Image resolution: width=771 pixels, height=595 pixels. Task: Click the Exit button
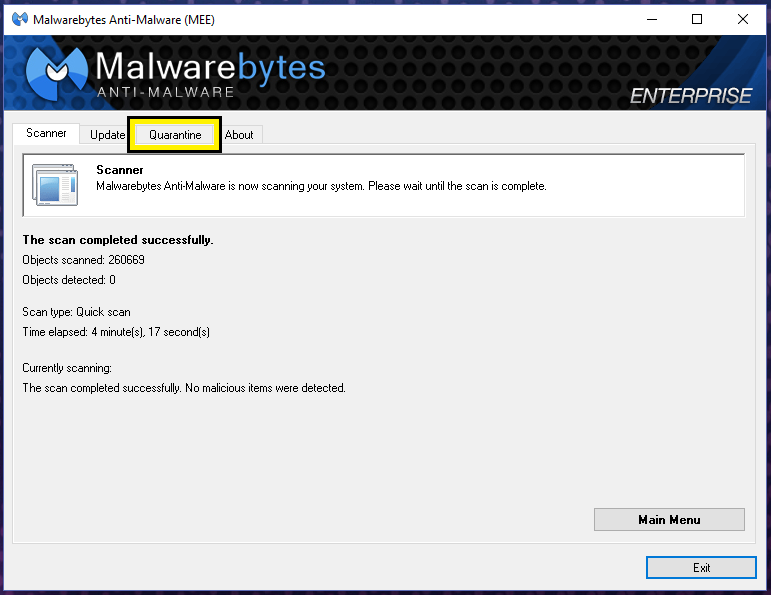point(701,568)
